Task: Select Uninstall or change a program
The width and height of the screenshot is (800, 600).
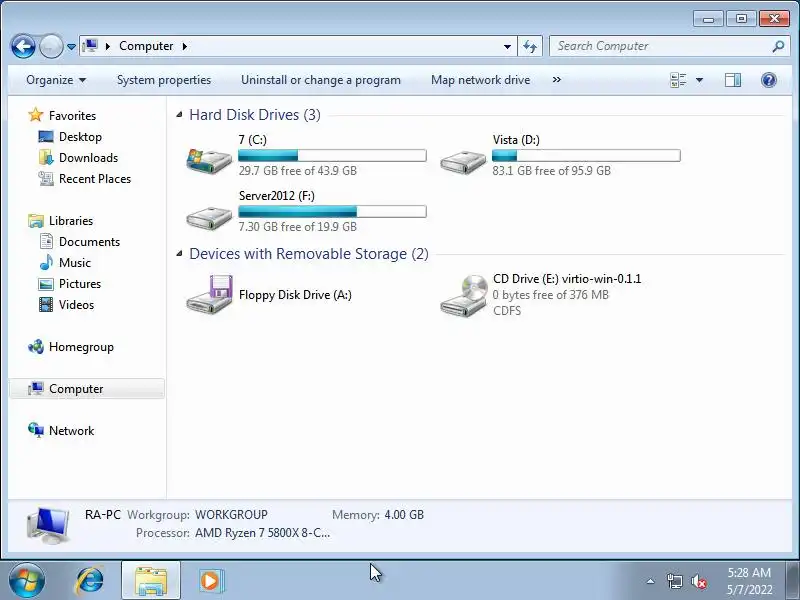Action: pyautogui.click(x=320, y=80)
